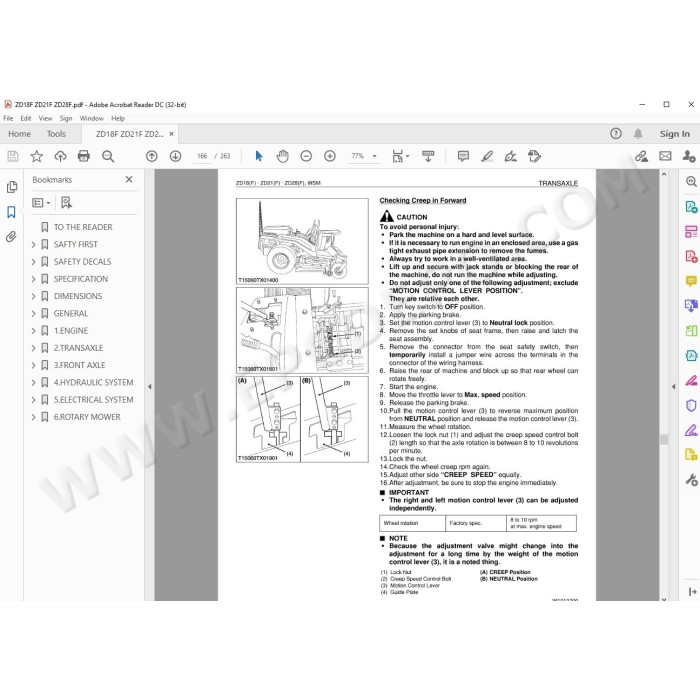Toggle the Bookmarks panel icon
This screenshot has height=700, width=700.
tap(12, 212)
